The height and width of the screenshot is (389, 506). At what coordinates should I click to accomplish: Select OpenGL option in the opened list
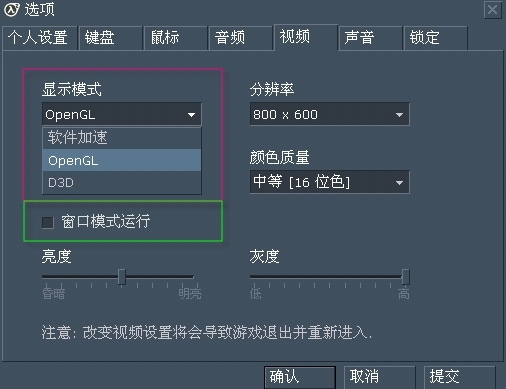[122, 160]
